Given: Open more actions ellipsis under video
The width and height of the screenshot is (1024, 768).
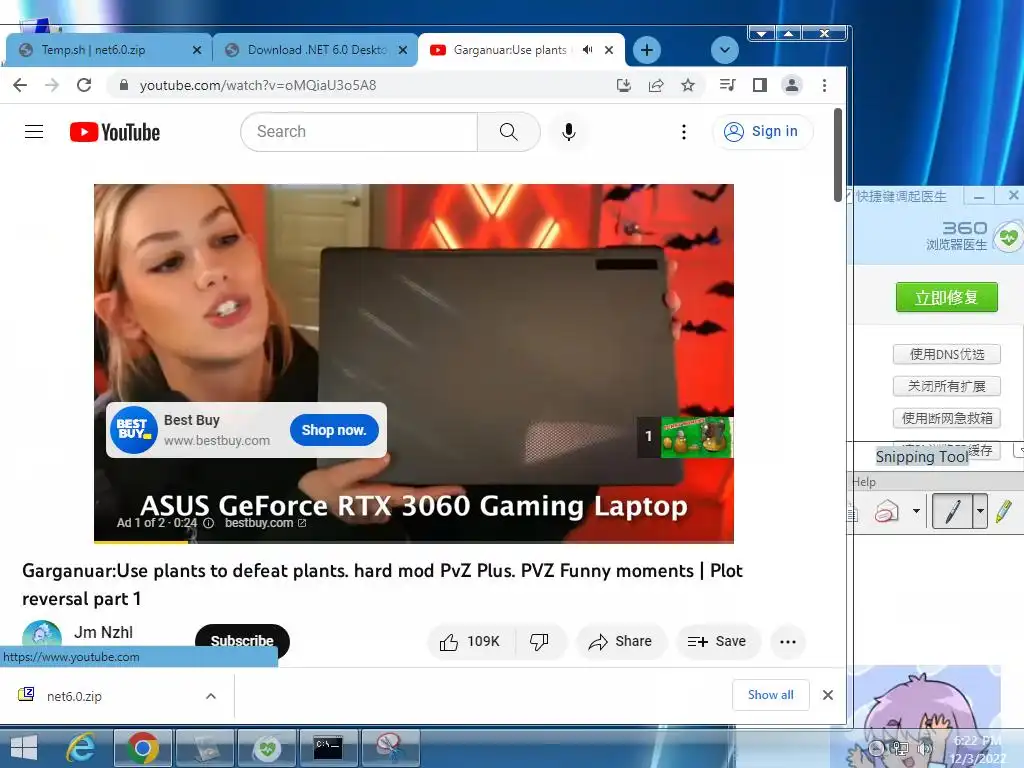Looking at the screenshot, I should [x=788, y=642].
